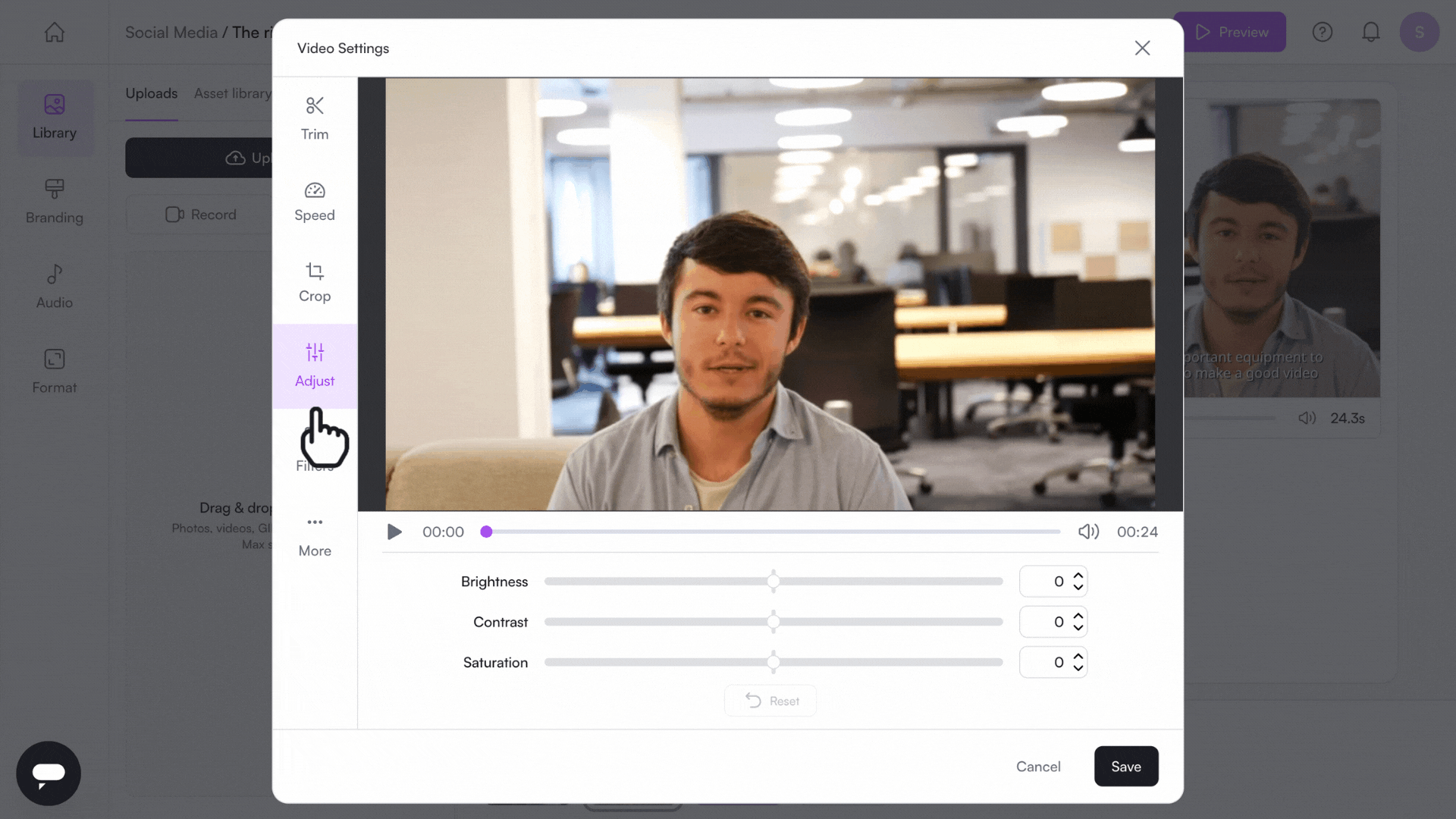The image size is (1456, 819).
Task: Open the chat support bubble
Action: 49,773
